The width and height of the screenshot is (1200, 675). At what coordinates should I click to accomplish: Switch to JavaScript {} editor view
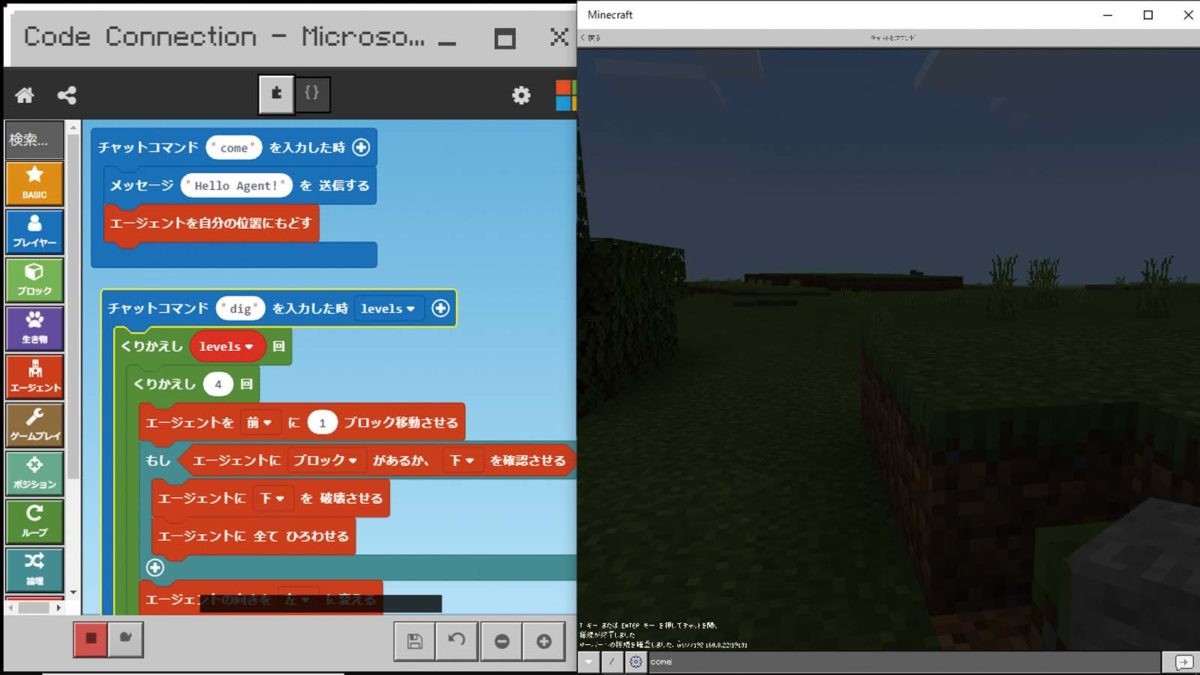[x=312, y=94]
